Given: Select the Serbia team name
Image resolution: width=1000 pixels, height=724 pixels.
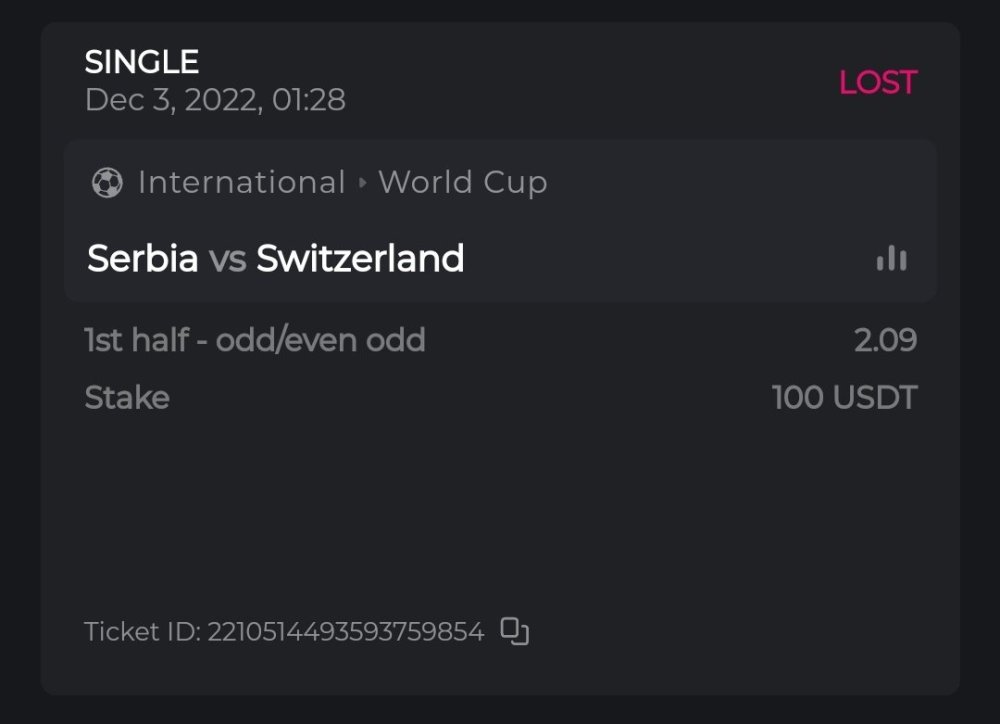Looking at the screenshot, I should [143, 259].
